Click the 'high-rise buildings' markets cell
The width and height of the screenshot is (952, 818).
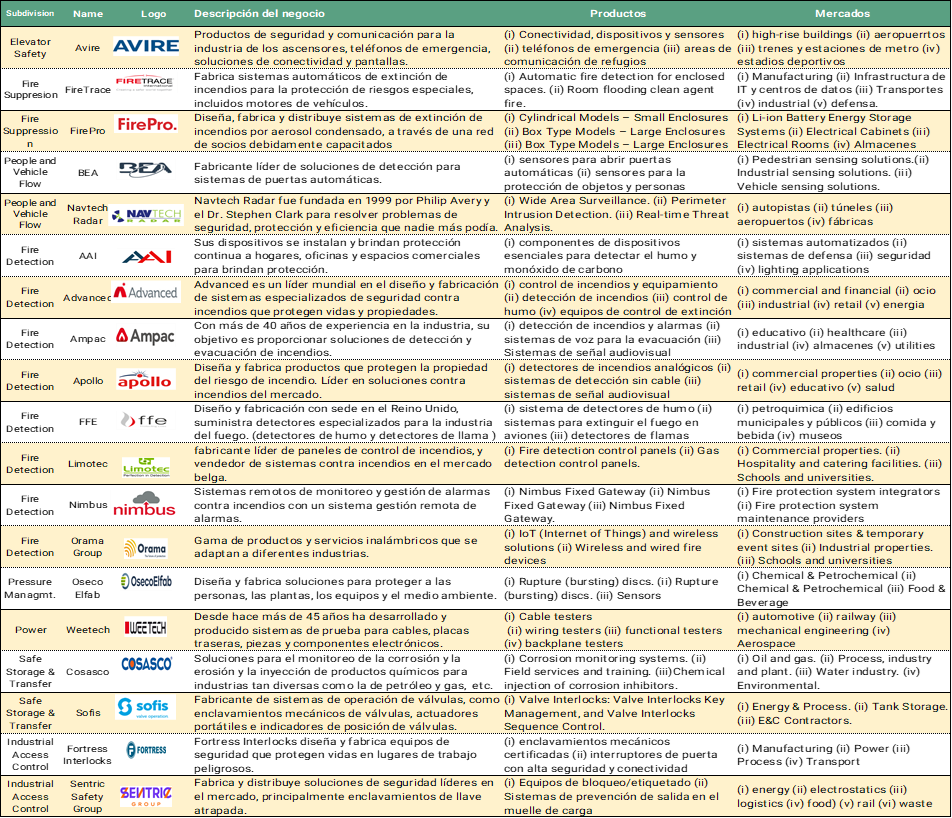click(841, 48)
